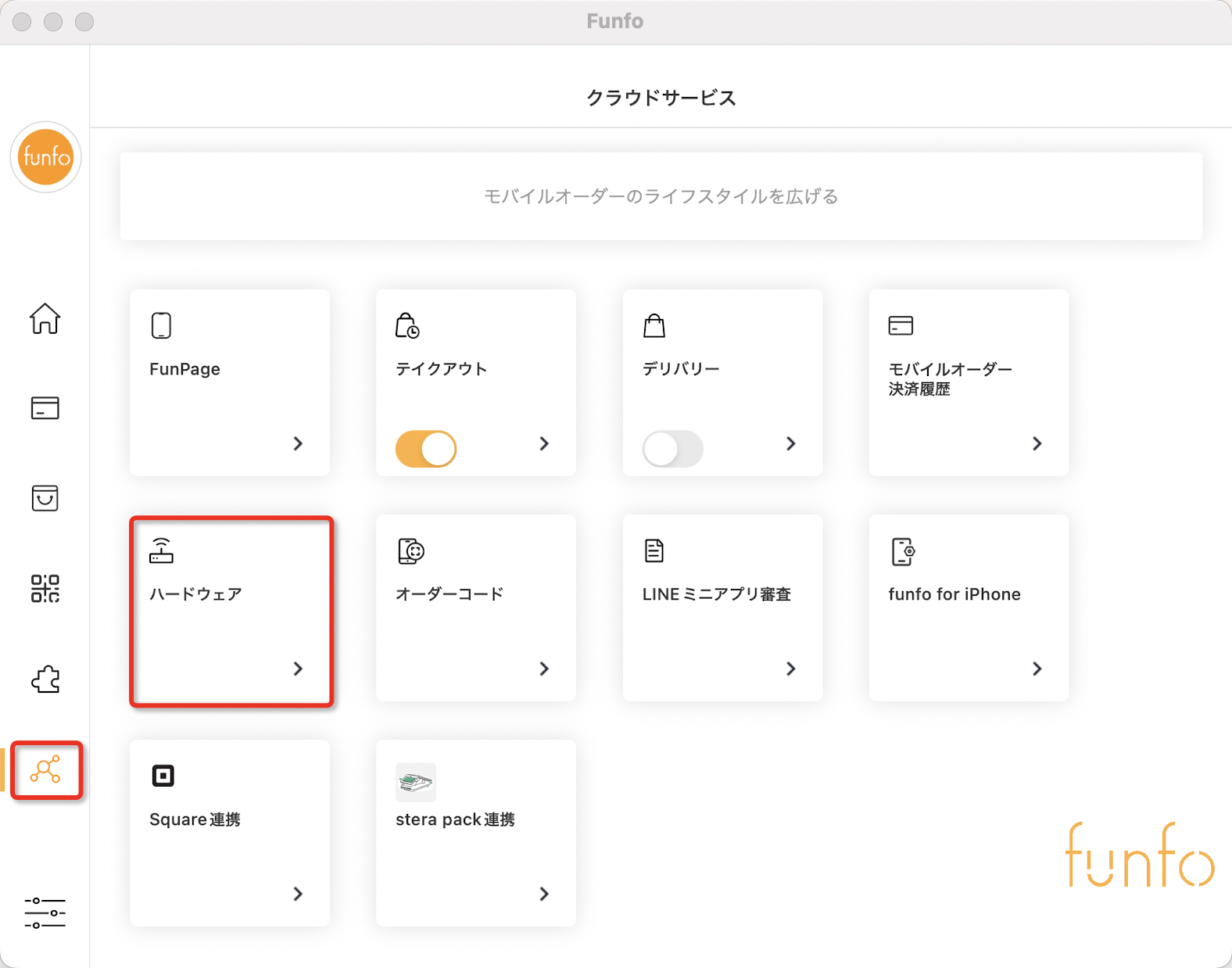This screenshot has width=1232, height=968.
Task: Open the Square連携 label
Action: [x=195, y=819]
